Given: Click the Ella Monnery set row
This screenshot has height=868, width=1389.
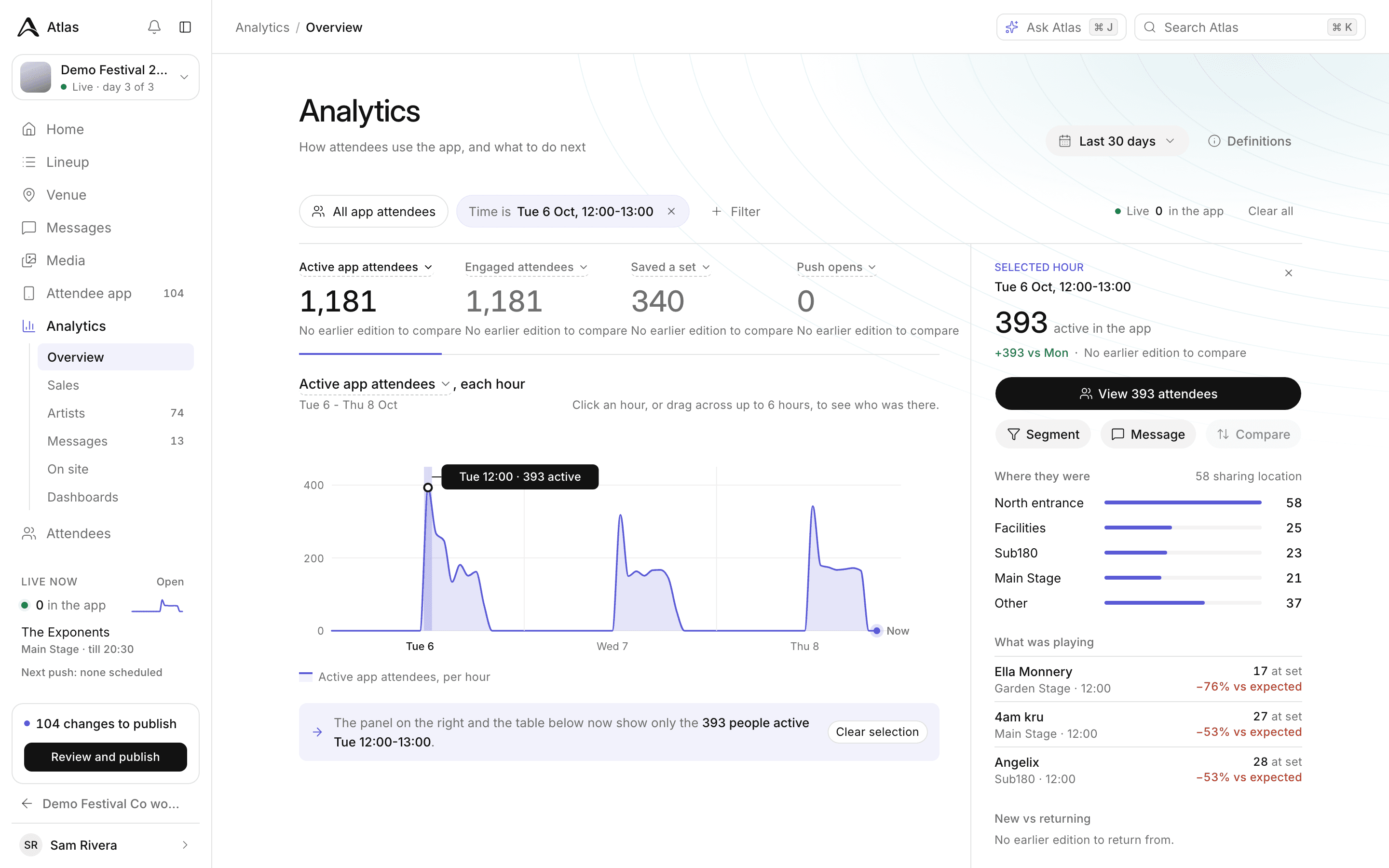Looking at the screenshot, I should point(1148,679).
